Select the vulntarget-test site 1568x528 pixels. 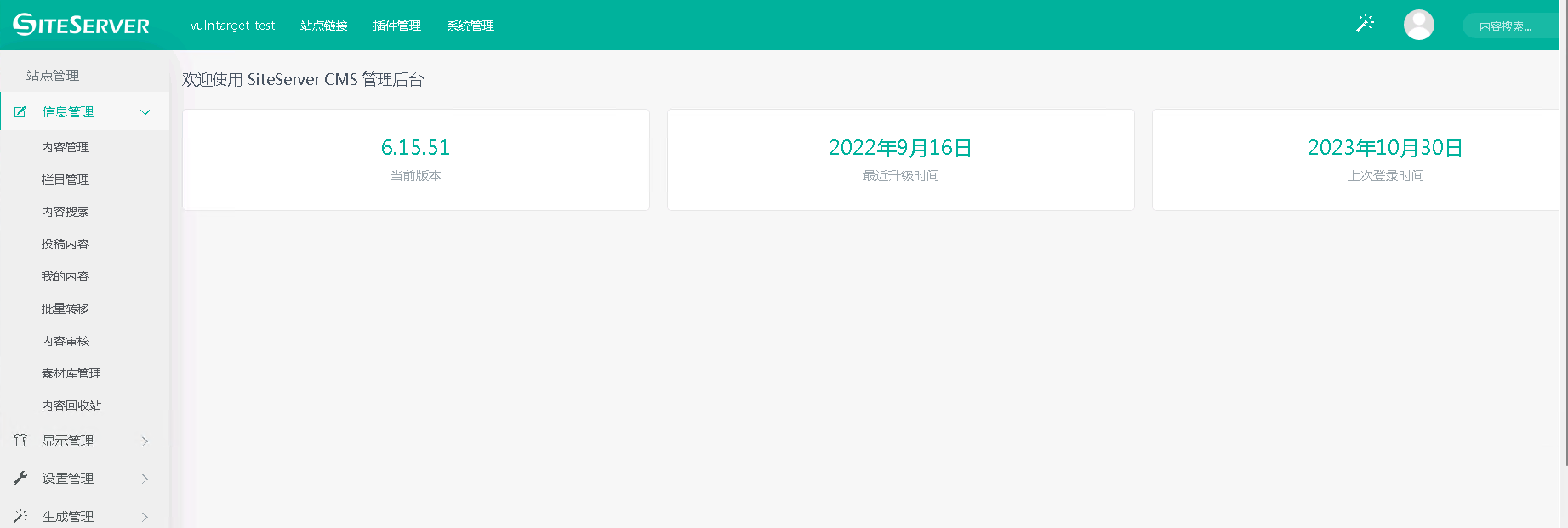(x=232, y=26)
